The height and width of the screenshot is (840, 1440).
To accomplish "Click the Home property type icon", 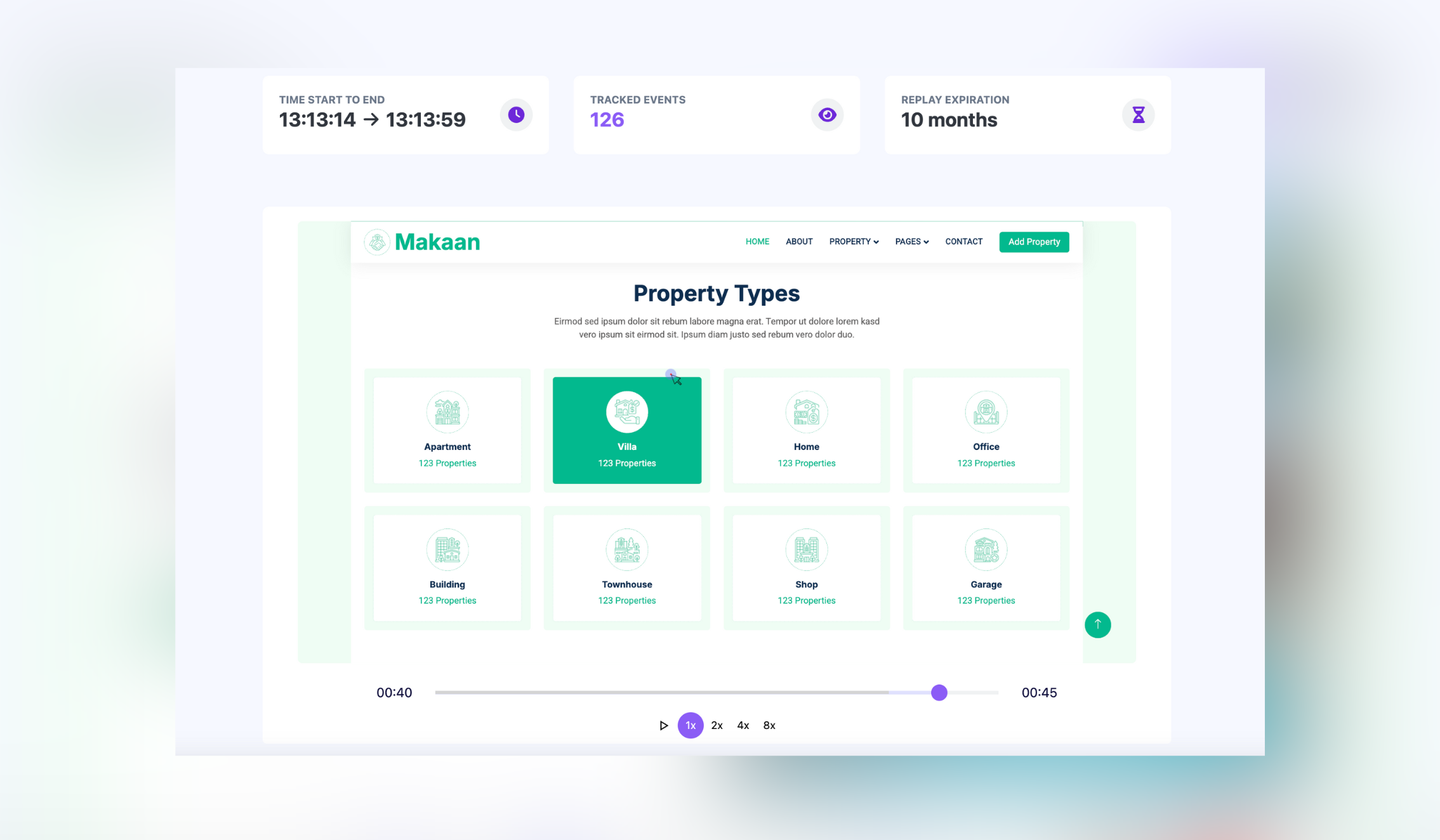I will tap(806, 411).
